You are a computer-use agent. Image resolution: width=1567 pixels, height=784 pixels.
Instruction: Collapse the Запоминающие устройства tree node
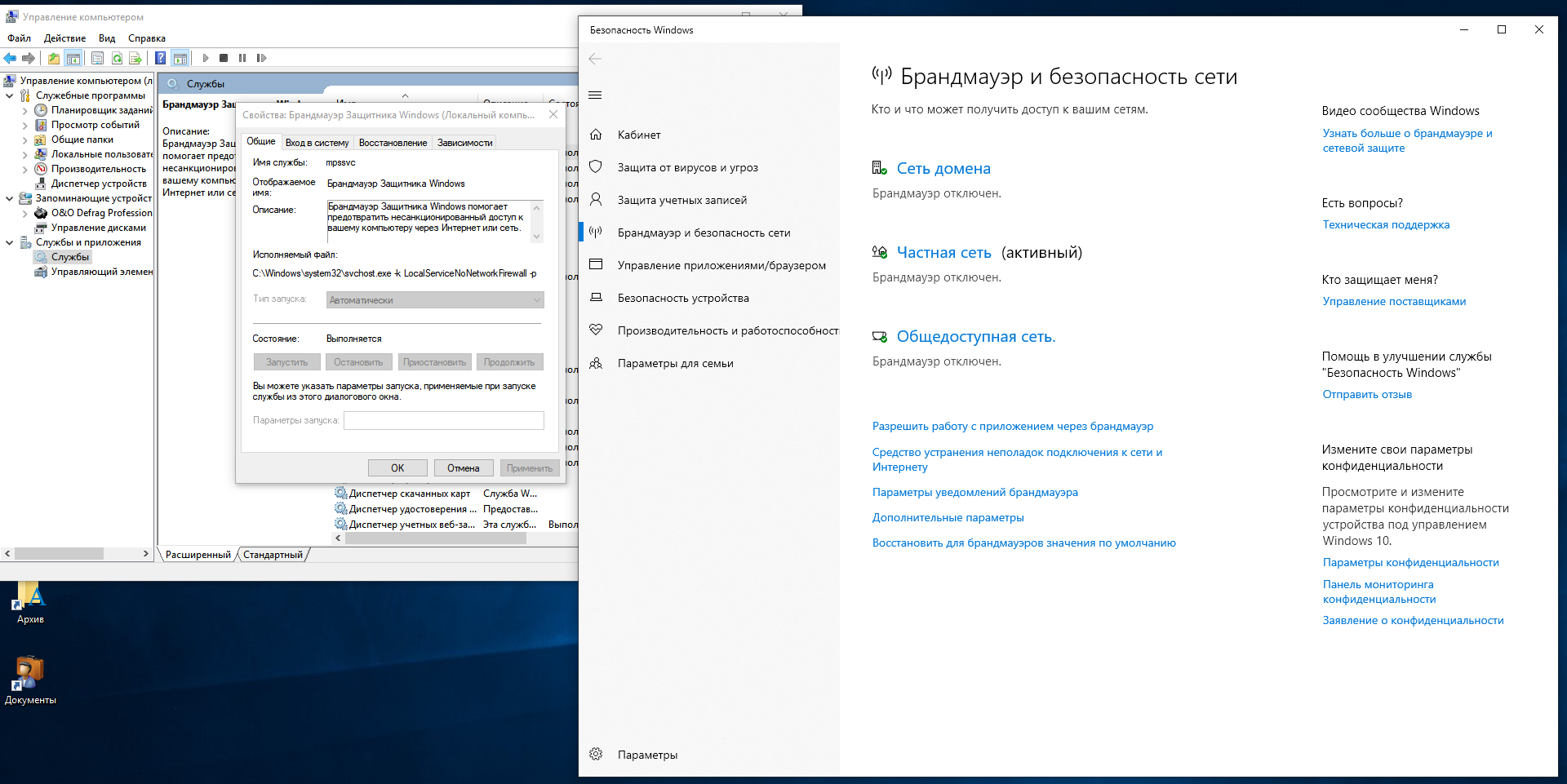click(10, 198)
